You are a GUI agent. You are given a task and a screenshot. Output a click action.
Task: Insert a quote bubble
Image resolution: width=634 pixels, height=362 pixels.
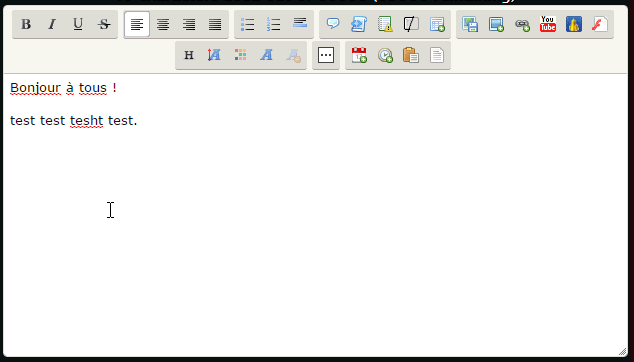333,24
